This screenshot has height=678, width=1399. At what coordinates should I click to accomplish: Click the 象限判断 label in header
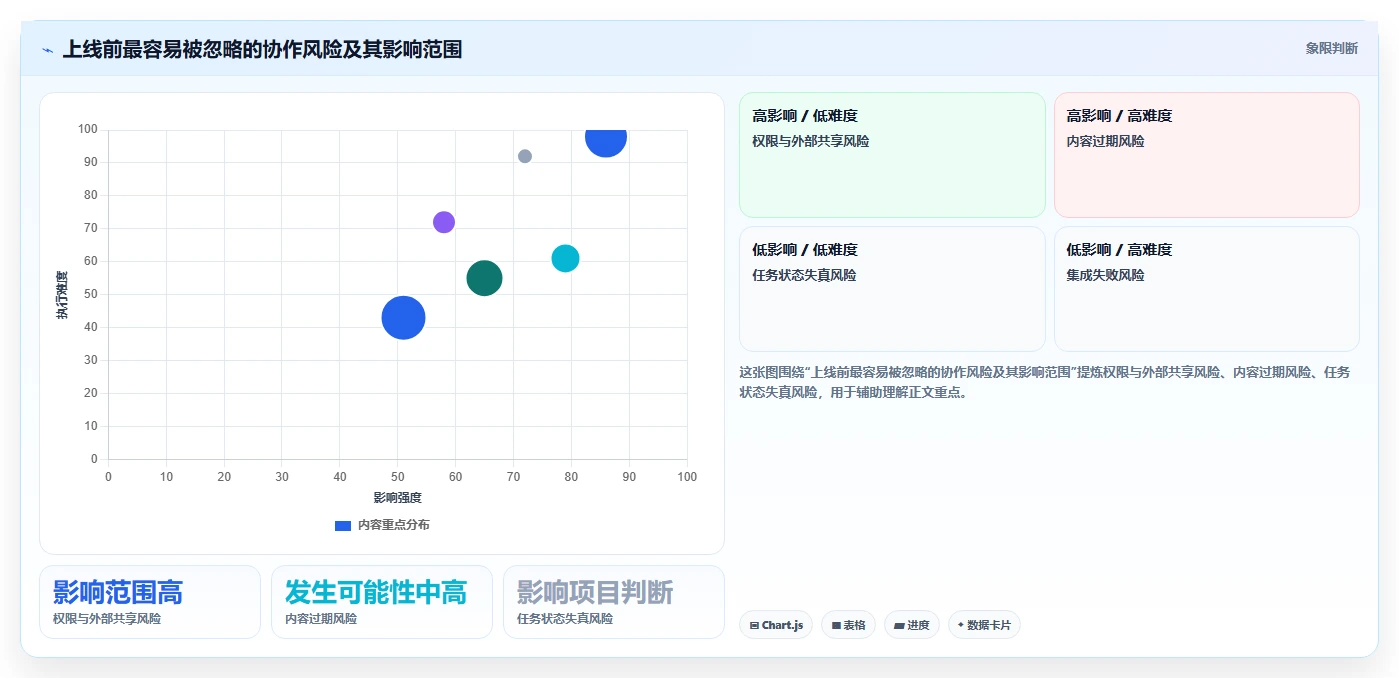1331,48
